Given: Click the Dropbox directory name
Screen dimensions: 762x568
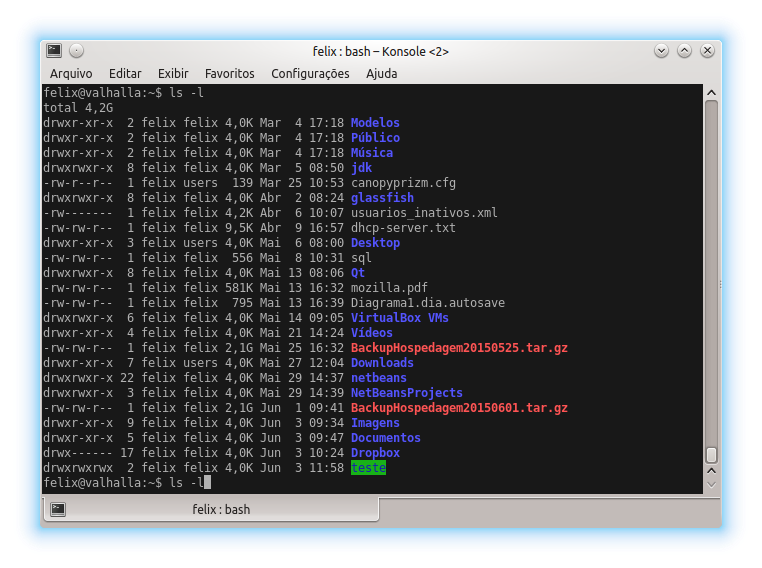Looking at the screenshot, I should [x=375, y=453].
